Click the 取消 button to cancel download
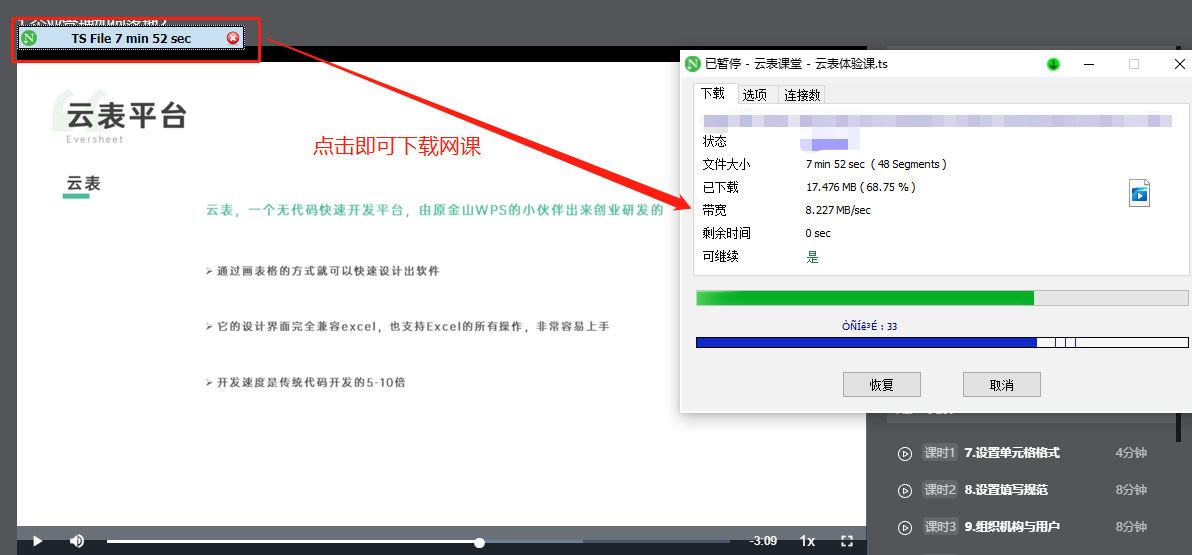Viewport: 1192px width, 555px height. coord(1002,385)
